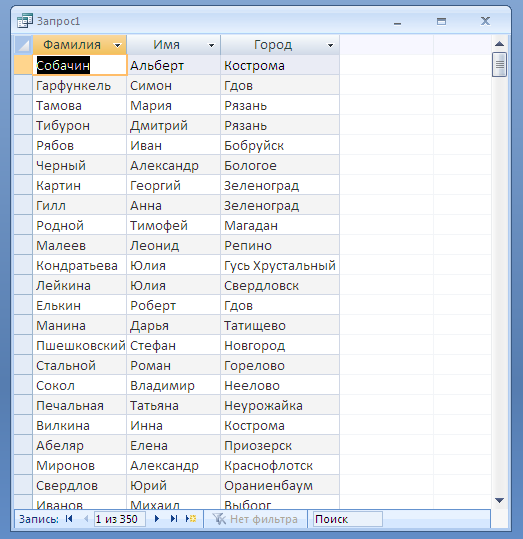Click the cell Неурожайка
The height and width of the screenshot is (539, 523).
point(280,405)
